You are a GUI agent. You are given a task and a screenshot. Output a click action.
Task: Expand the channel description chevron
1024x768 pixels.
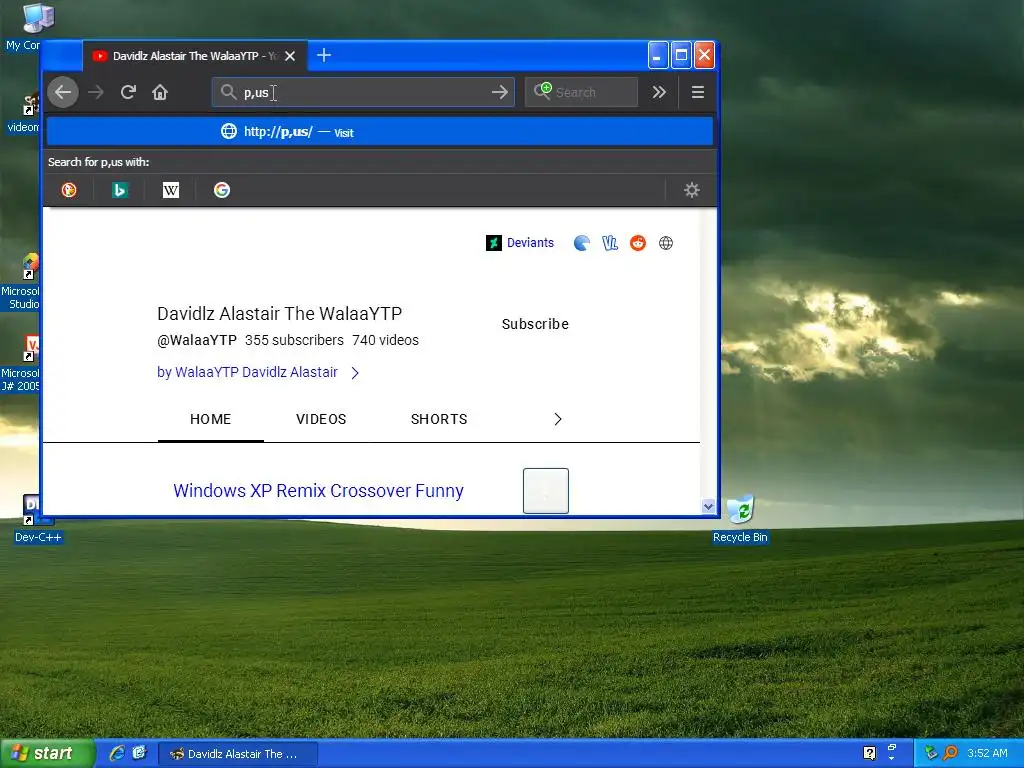click(x=355, y=373)
